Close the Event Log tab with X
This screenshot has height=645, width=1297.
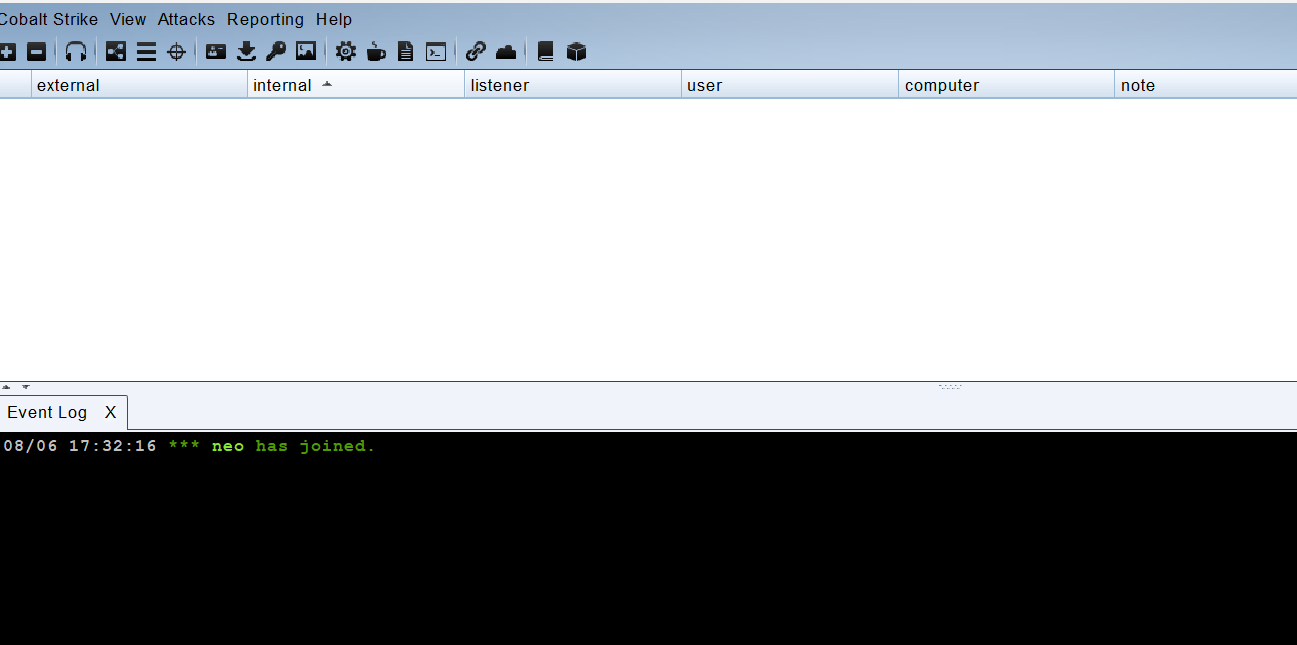111,412
